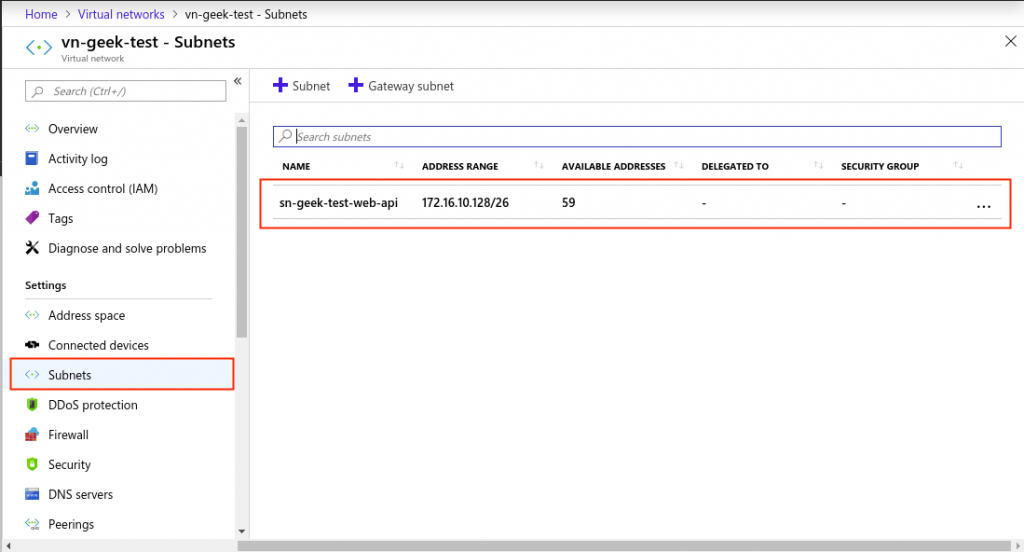
Task: Sort by the NAME column arrows
Action: (x=399, y=165)
